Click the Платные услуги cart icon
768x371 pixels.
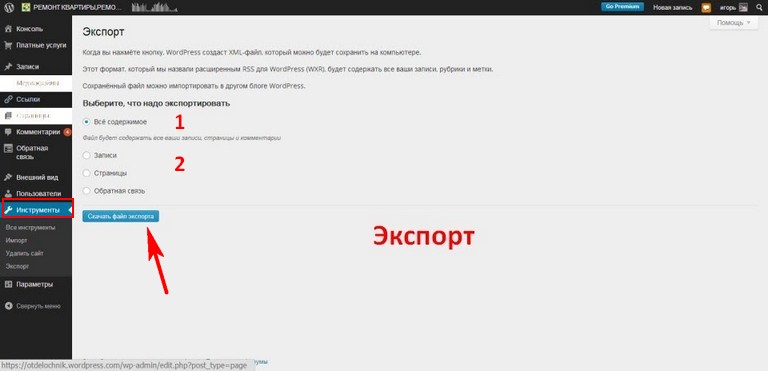point(8,45)
